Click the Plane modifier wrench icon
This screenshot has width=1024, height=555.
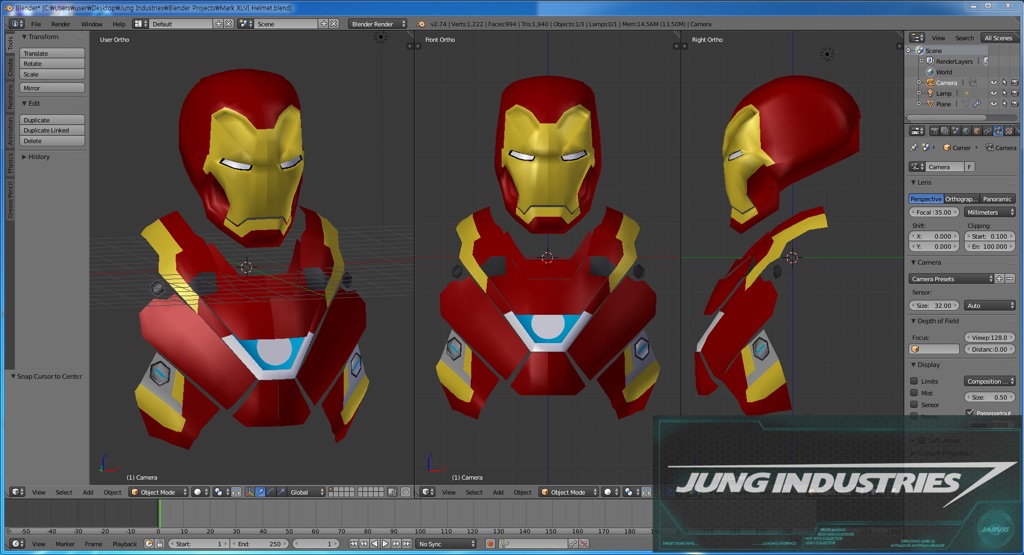point(977,104)
